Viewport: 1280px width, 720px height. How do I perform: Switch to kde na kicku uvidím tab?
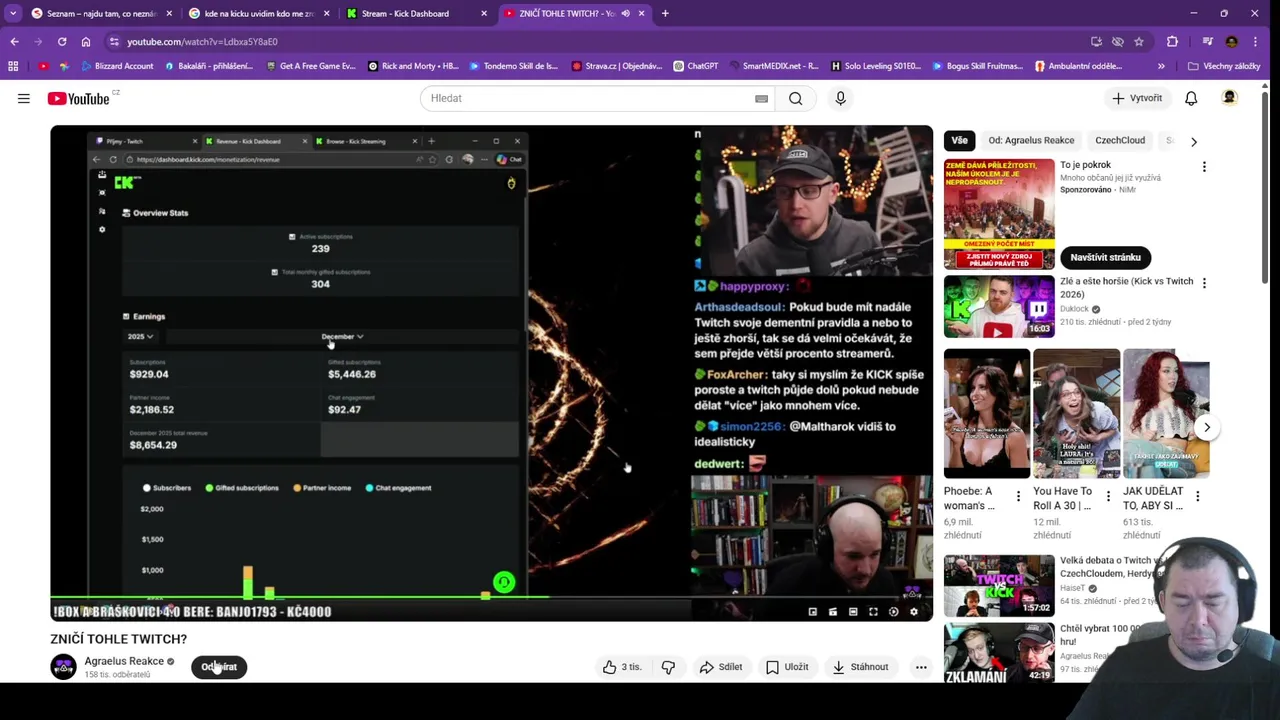coord(259,13)
